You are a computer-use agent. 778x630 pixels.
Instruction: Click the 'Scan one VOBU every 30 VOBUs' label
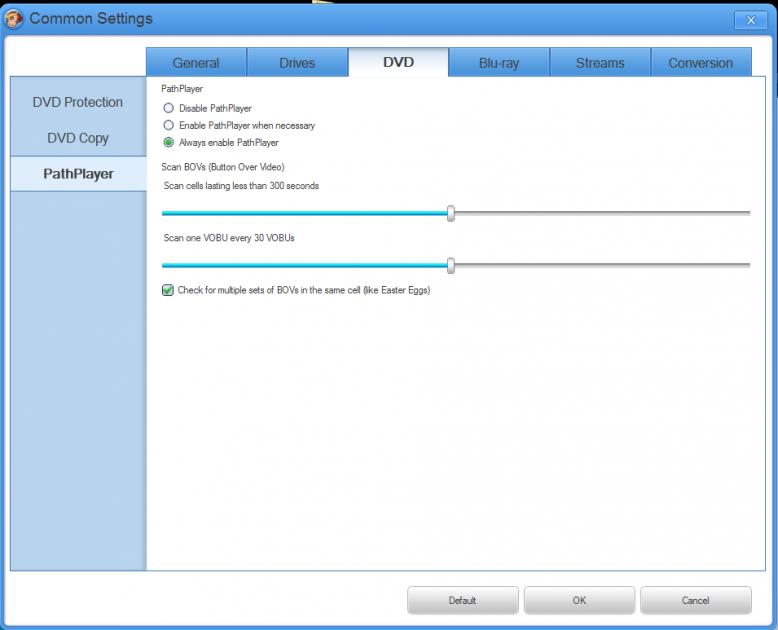click(x=229, y=238)
